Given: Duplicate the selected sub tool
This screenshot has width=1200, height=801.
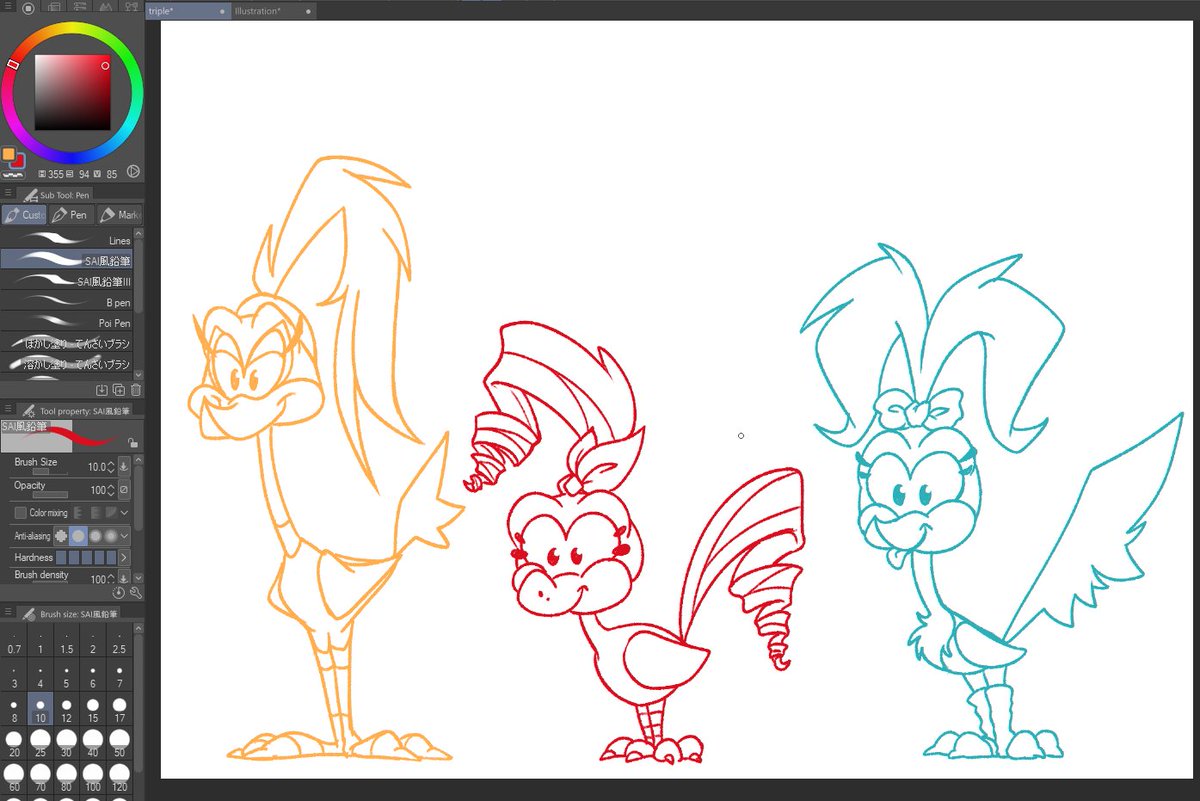Looking at the screenshot, I should [x=119, y=389].
